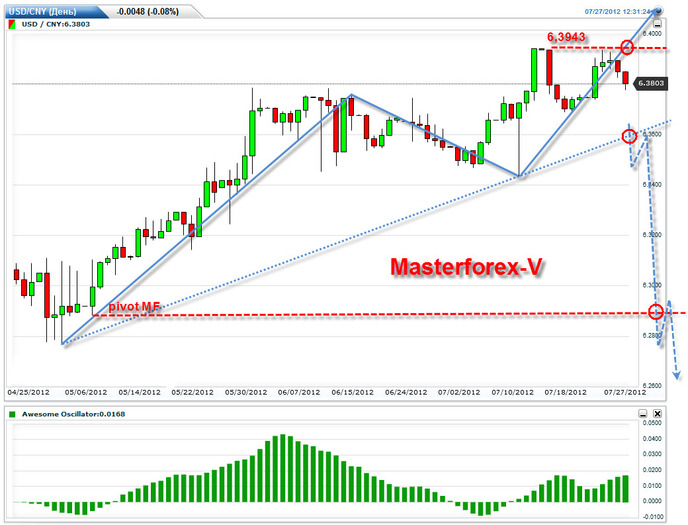
Task: Minimize the Awesome Oscillator panel
Action: [642, 414]
